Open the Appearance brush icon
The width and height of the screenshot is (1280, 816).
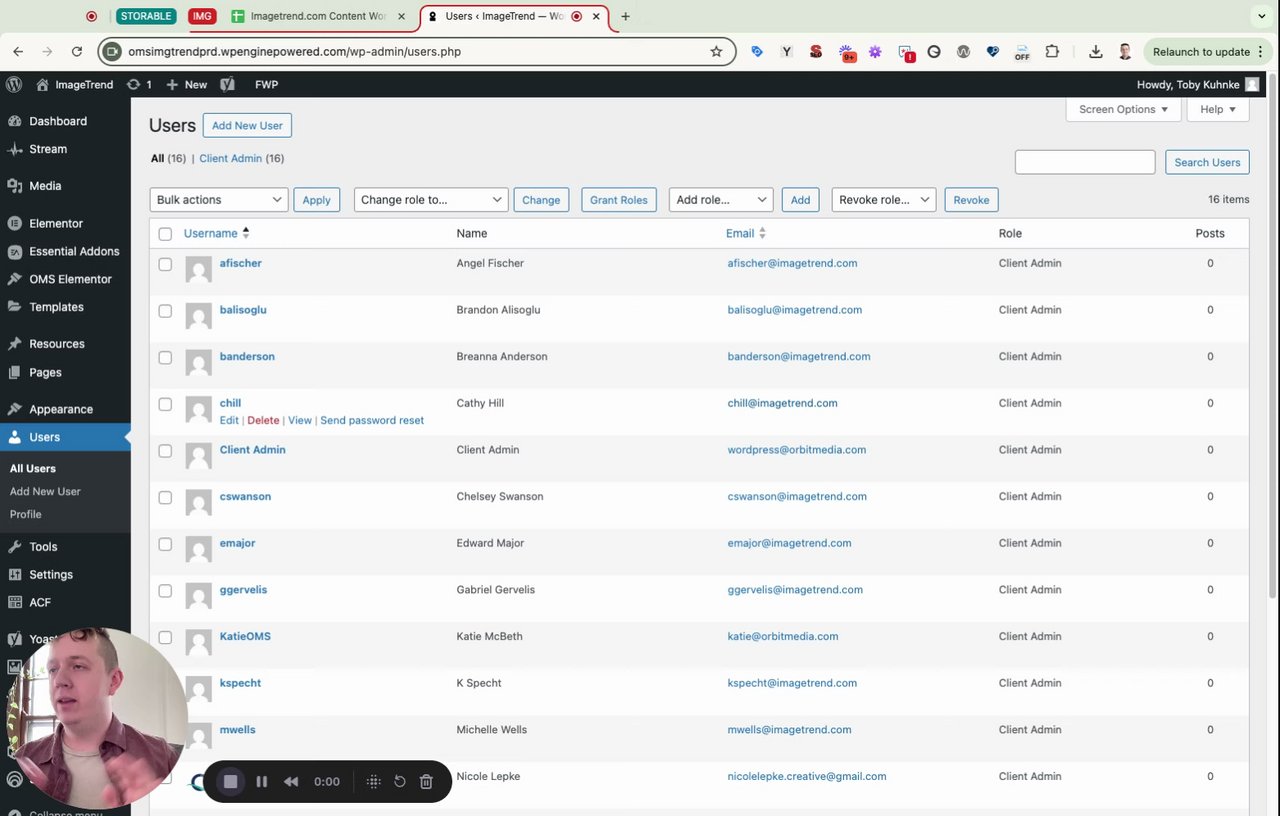click(x=14, y=409)
